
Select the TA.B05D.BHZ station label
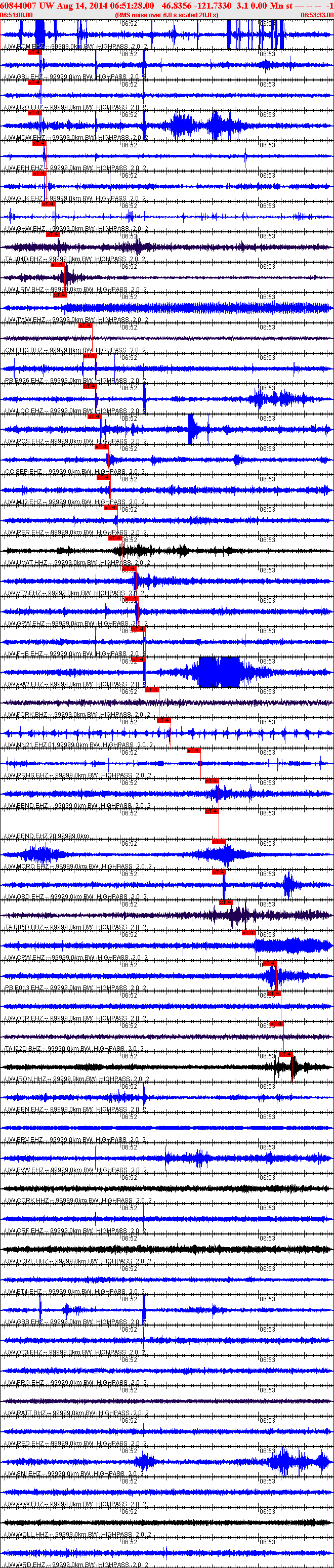pyautogui.click(x=24, y=928)
